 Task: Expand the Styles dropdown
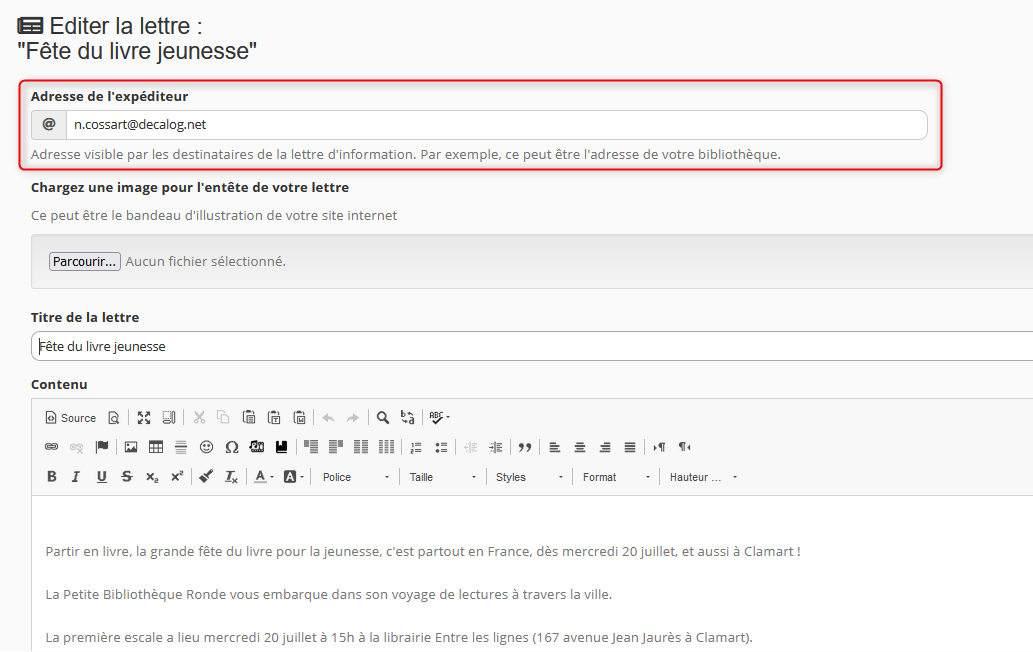click(x=529, y=477)
